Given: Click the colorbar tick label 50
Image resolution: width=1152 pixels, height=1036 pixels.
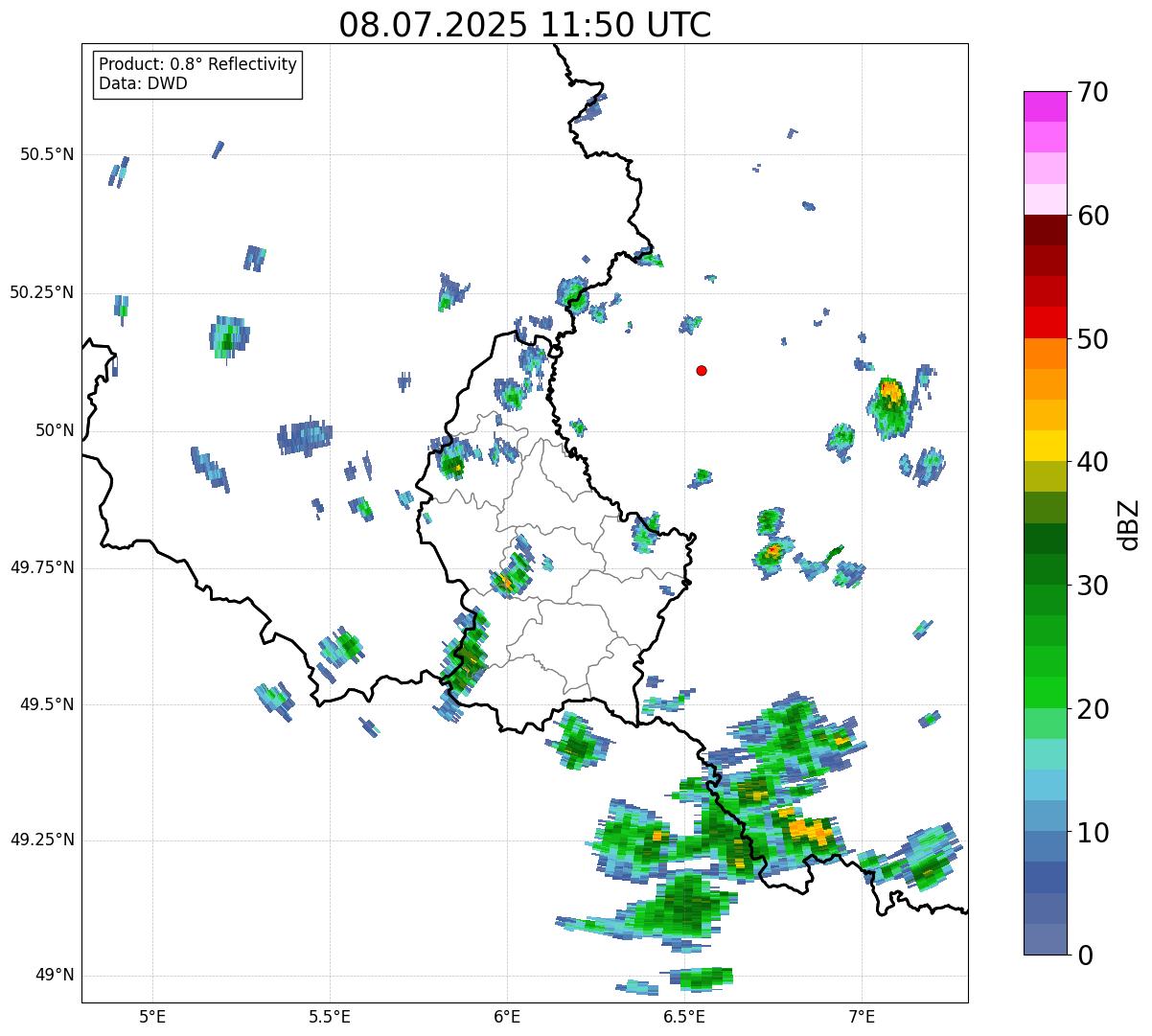Looking at the screenshot, I should (x=1093, y=339).
